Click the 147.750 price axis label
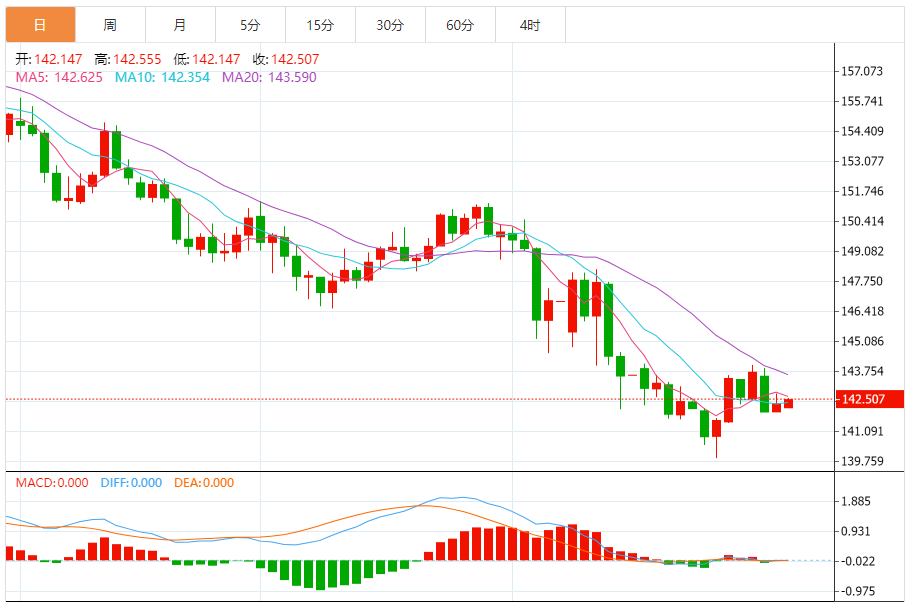 click(x=862, y=281)
